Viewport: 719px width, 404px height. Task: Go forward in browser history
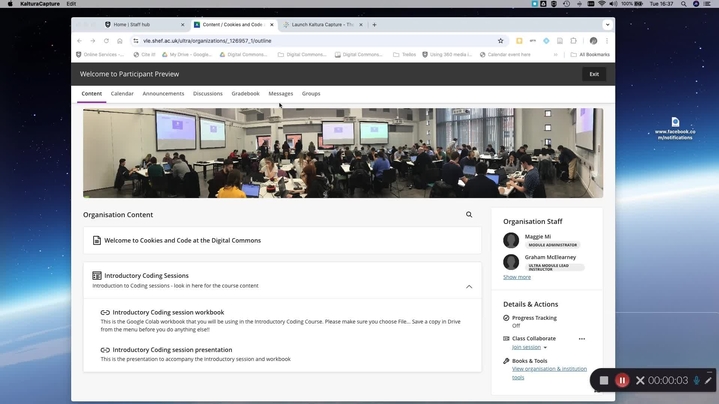(93, 41)
